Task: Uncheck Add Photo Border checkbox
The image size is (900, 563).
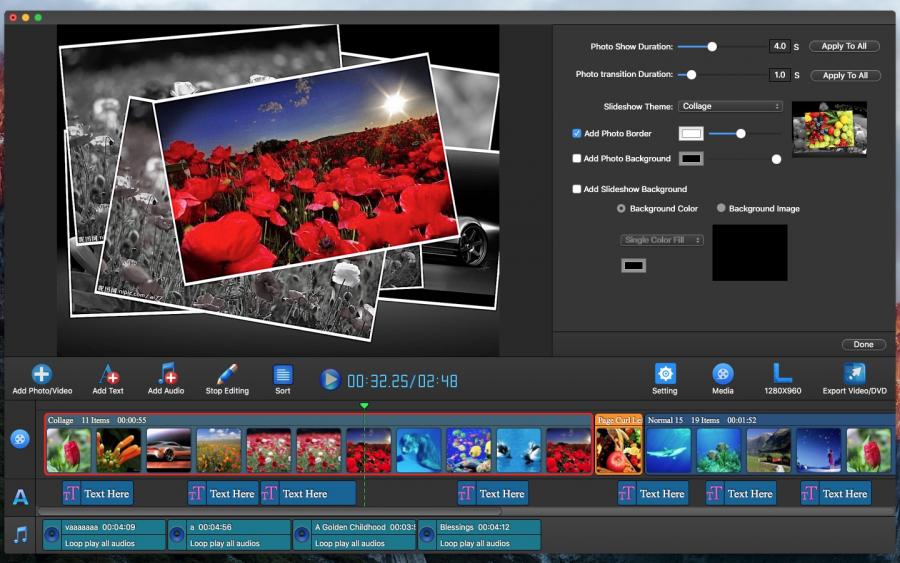Action: pyautogui.click(x=577, y=133)
